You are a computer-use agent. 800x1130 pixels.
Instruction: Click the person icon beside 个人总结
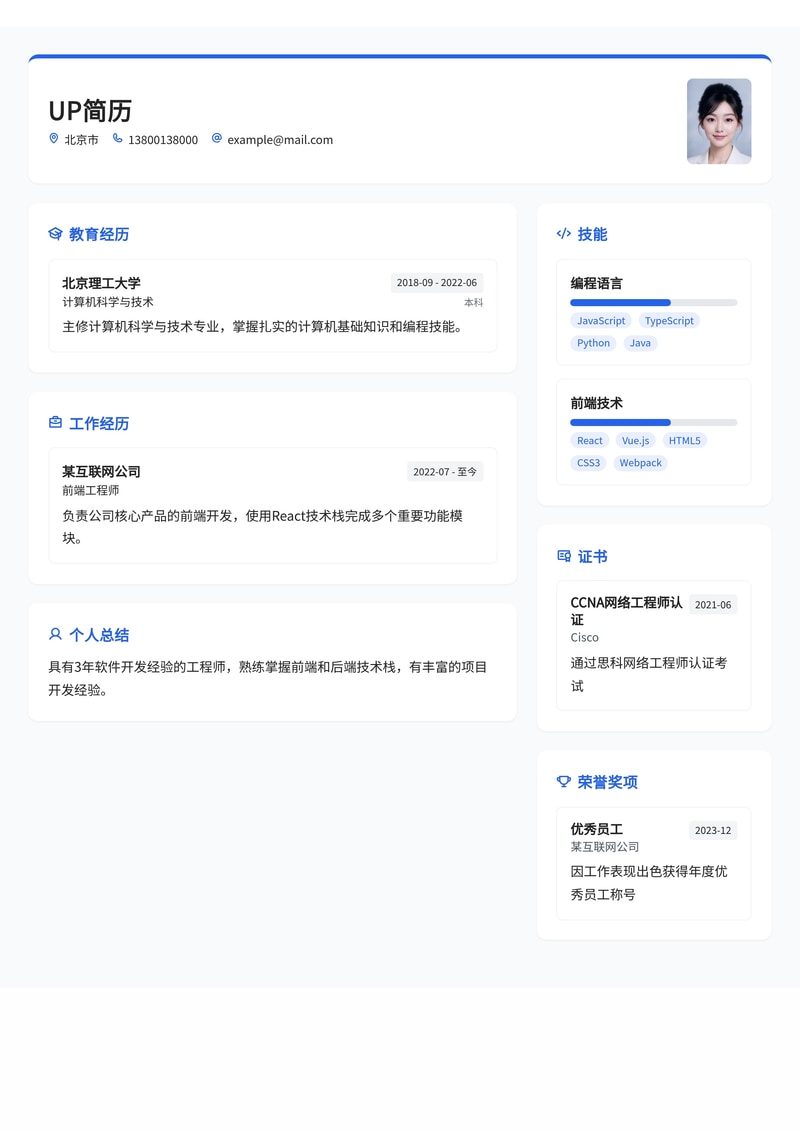point(55,634)
